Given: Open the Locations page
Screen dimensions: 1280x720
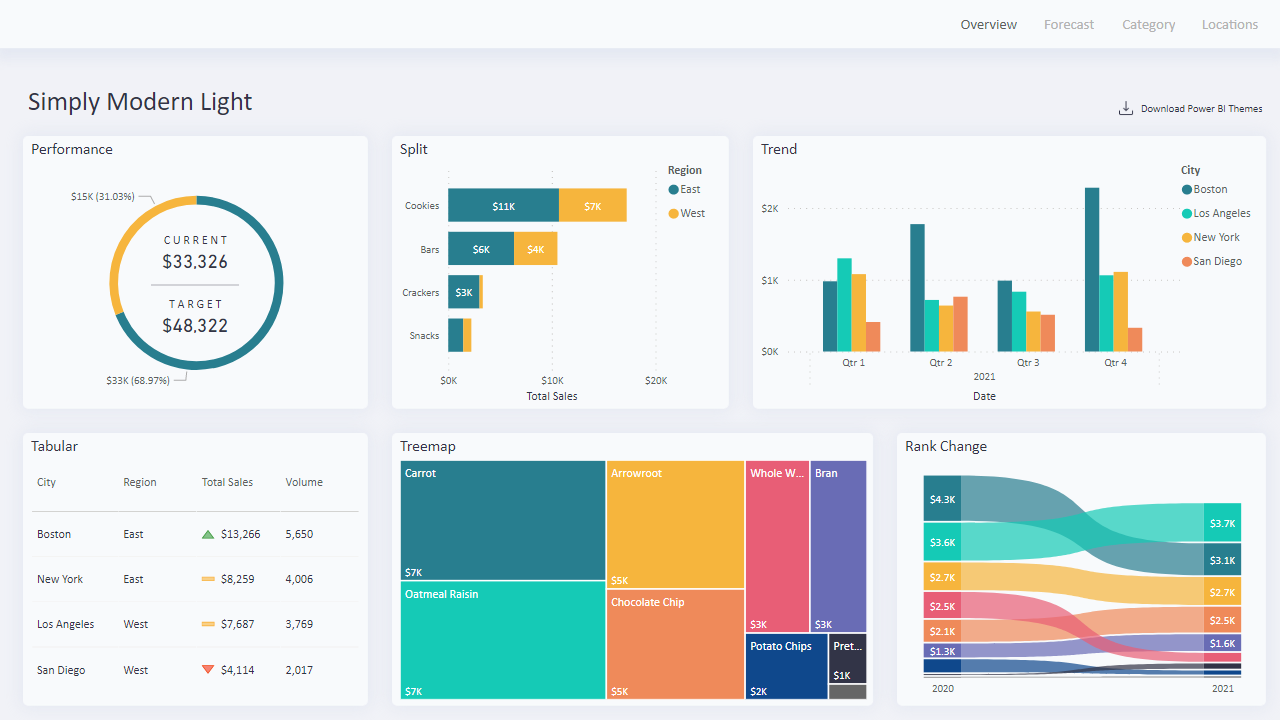Looking at the screenshot, I should click(1229, 24).
